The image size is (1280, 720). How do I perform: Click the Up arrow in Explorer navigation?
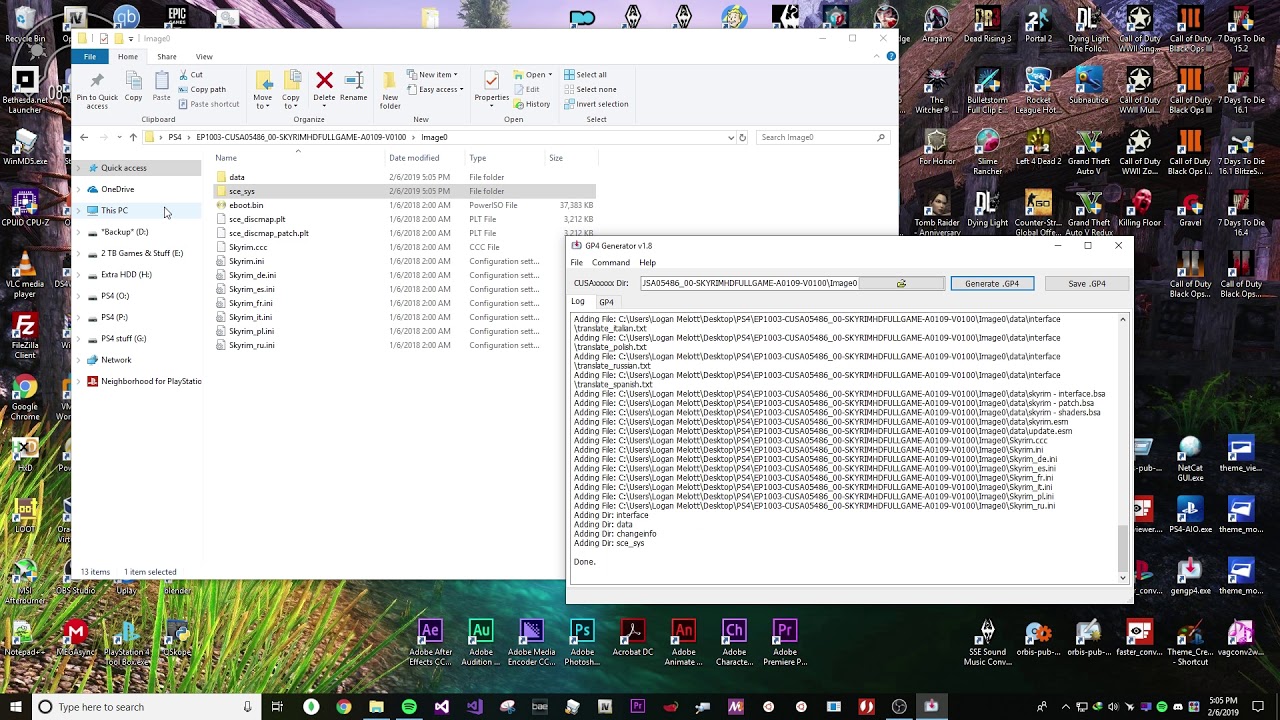coord(133,137)
